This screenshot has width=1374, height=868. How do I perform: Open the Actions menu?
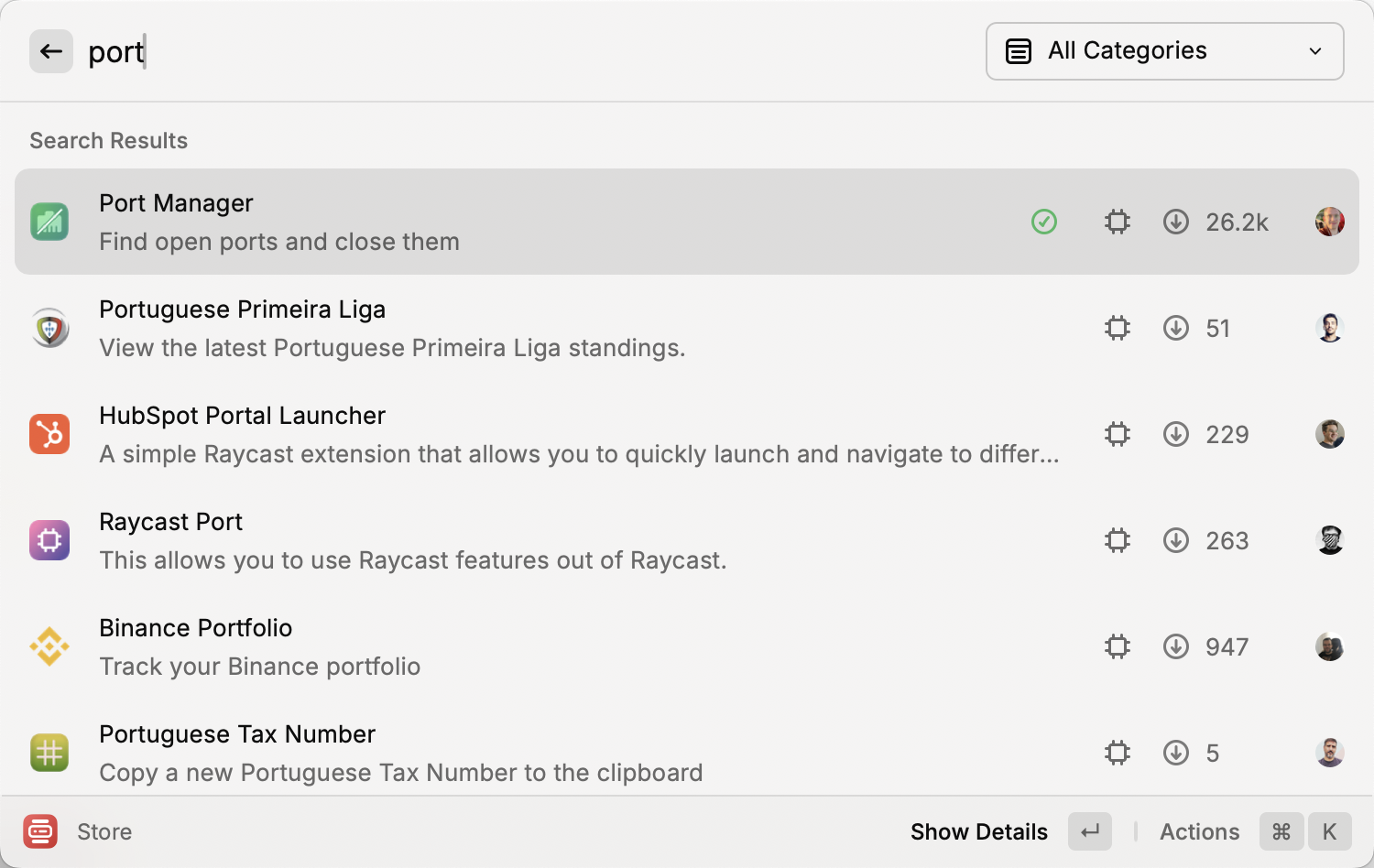1199,831
